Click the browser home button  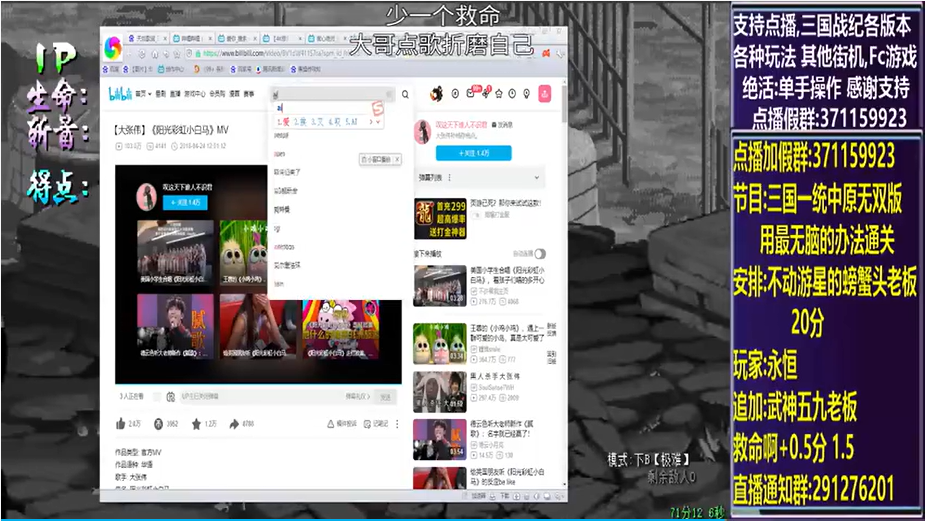tap(155, 54)
